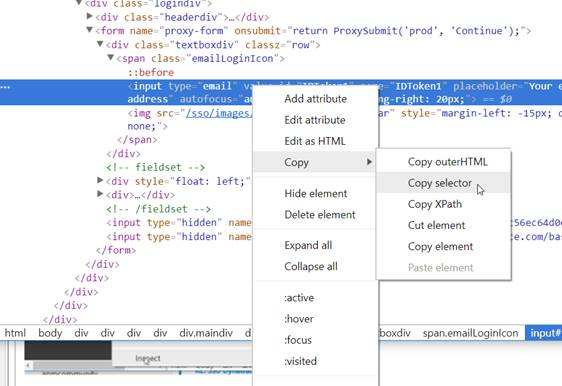
Task: Expand the headerdiv node triangle
Action: (x=90, y=16)
